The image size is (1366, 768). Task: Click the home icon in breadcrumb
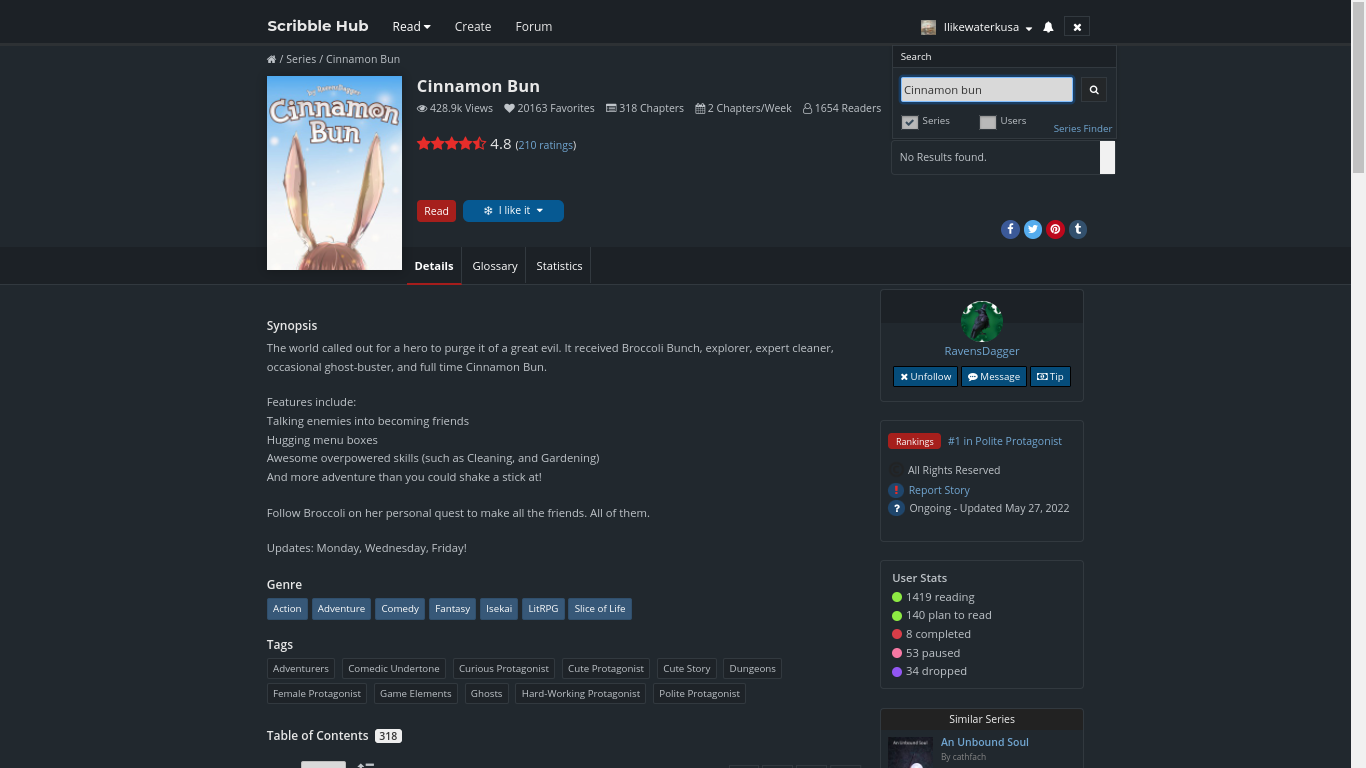coord(271,59)
